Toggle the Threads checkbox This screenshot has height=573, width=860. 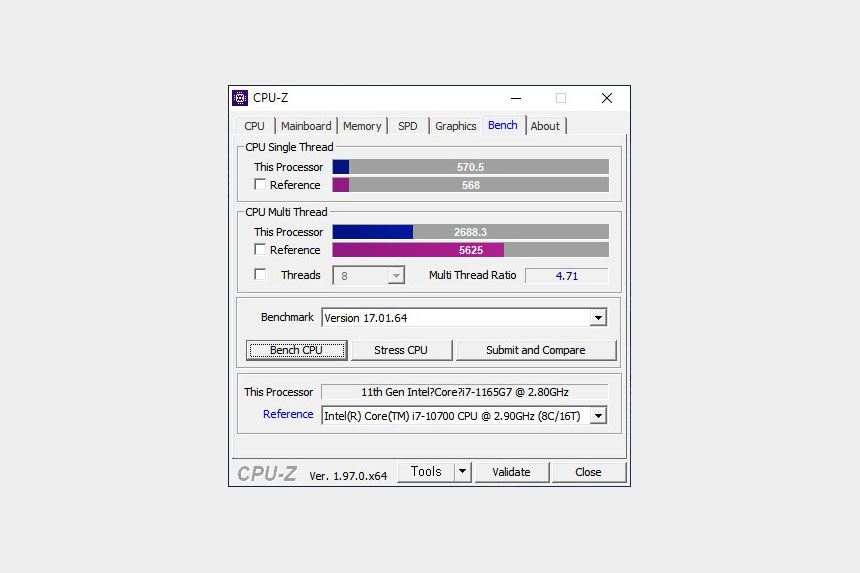click(260, 274)
